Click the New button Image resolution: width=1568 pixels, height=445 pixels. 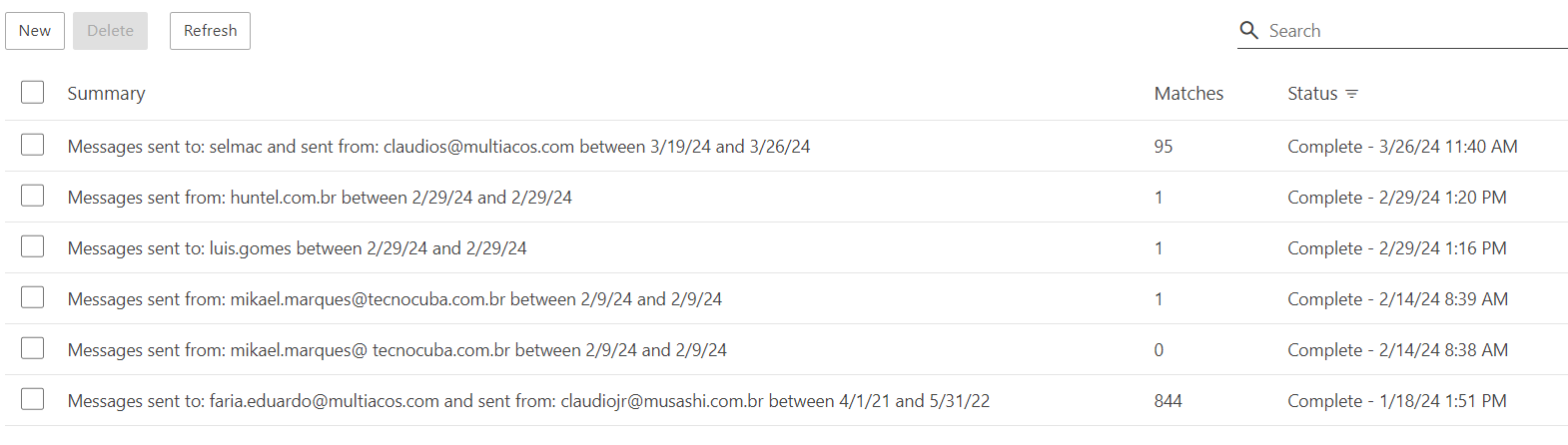point(35,31)
